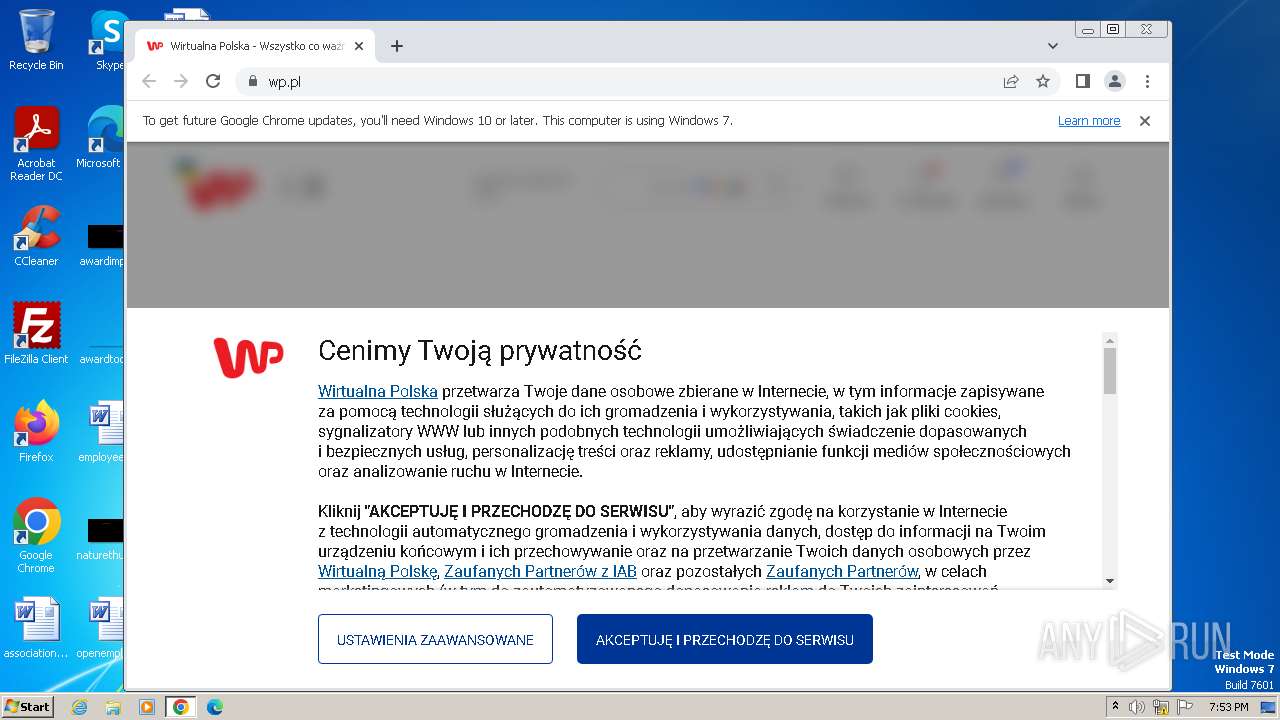
Task: Go back in Chrome
Action: coord(149,82)
